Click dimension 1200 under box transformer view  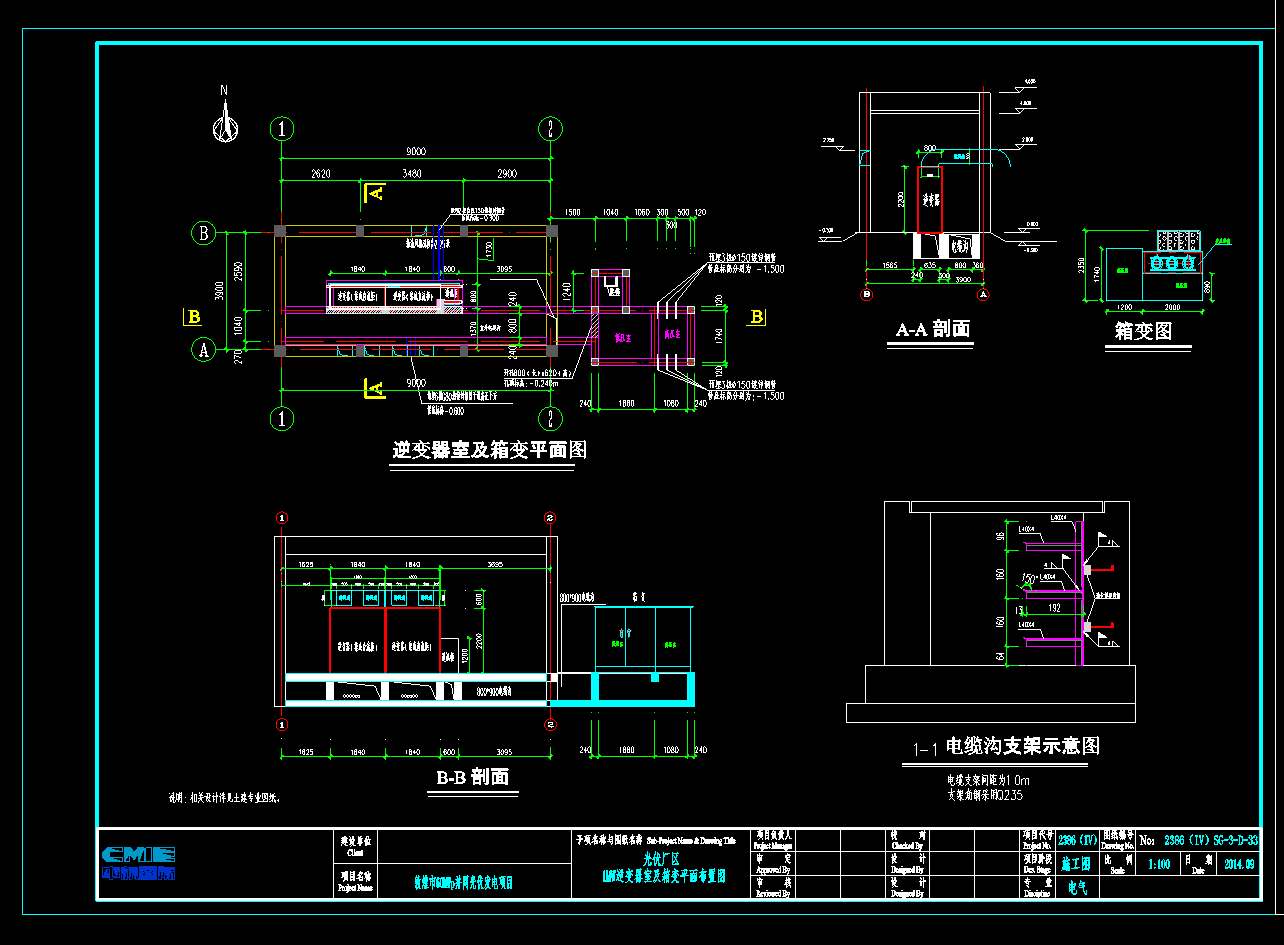click(1123, 308)
